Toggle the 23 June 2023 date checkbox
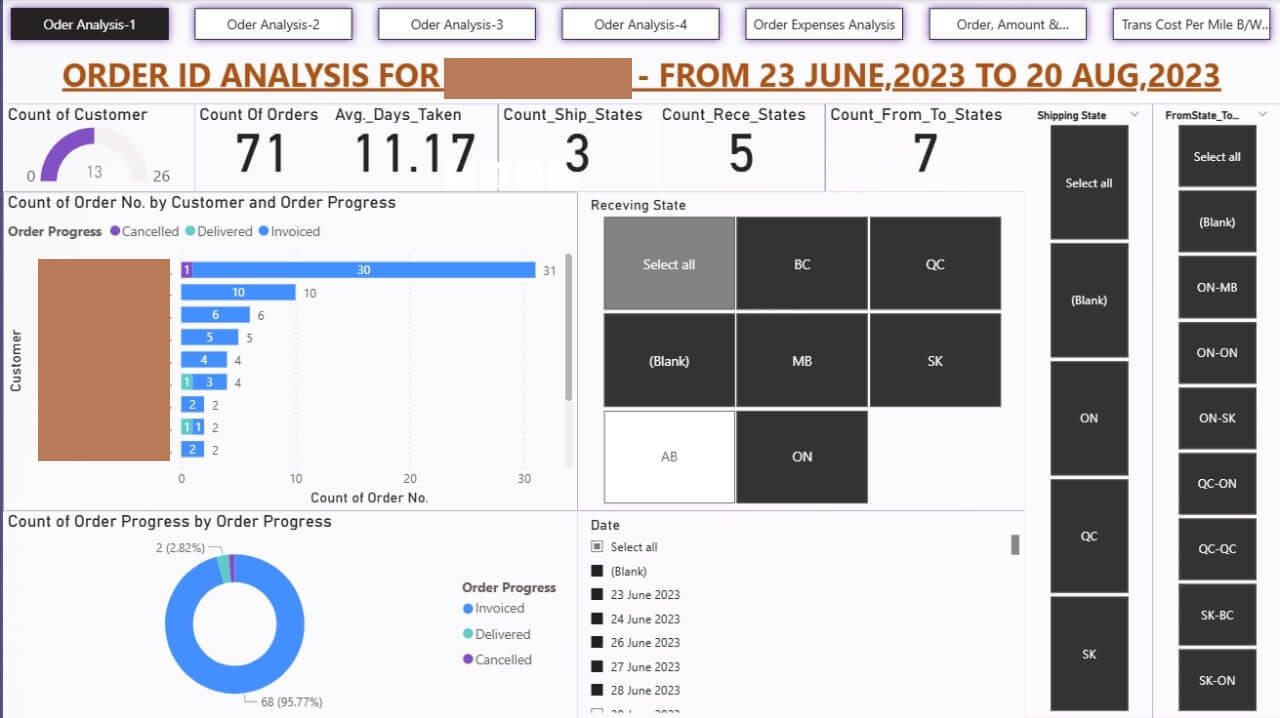The image size is (1280, 718). pos(597,595)
